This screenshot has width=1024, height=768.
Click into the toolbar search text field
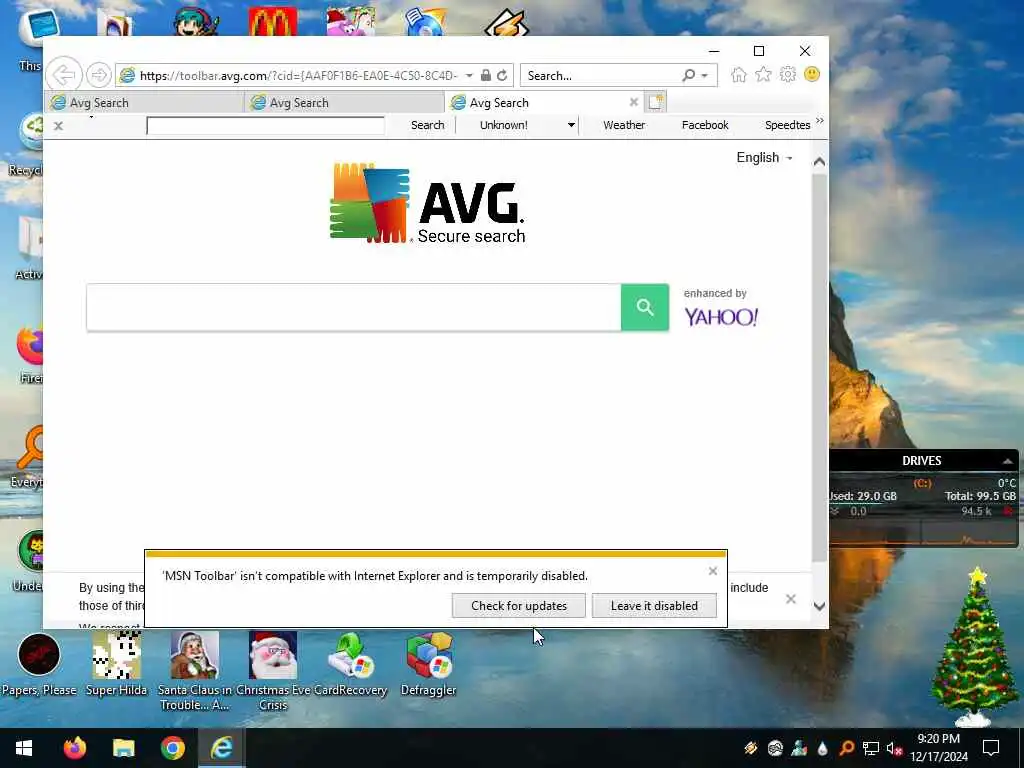click(266, 125)
